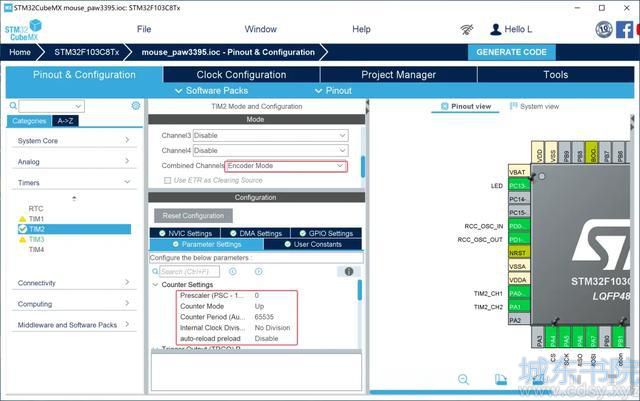Expand Middleware and Software Packs category
640x401 pixels.
tap(73, 325)
